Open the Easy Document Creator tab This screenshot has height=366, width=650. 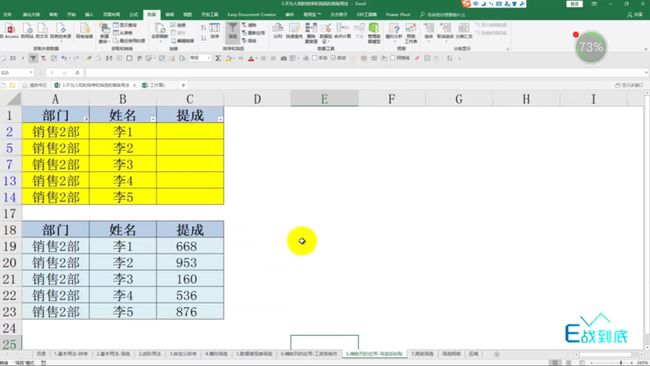point(252,15)
